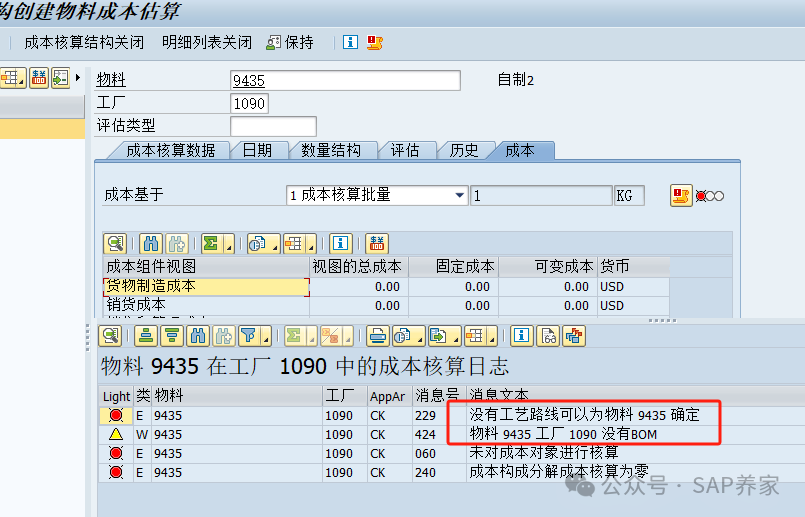Click the document glasses icon in the log toolbar
The width and height of the screenshot is (805, 517).
coord(548,336)
